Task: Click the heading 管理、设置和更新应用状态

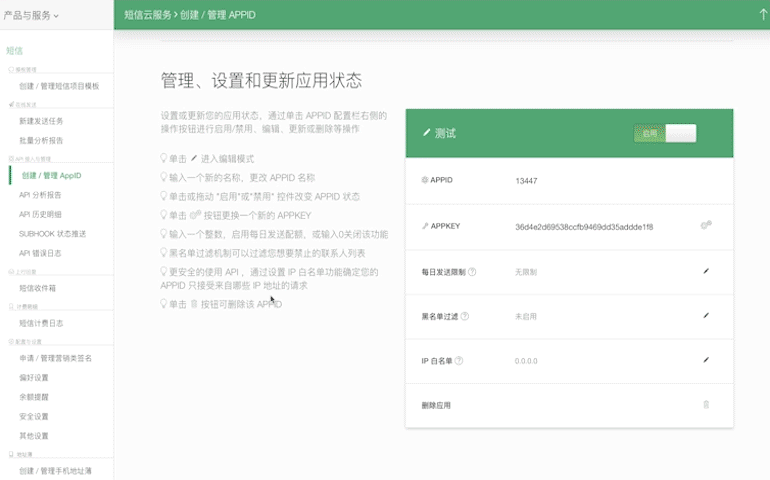Action: coord(261,81)
